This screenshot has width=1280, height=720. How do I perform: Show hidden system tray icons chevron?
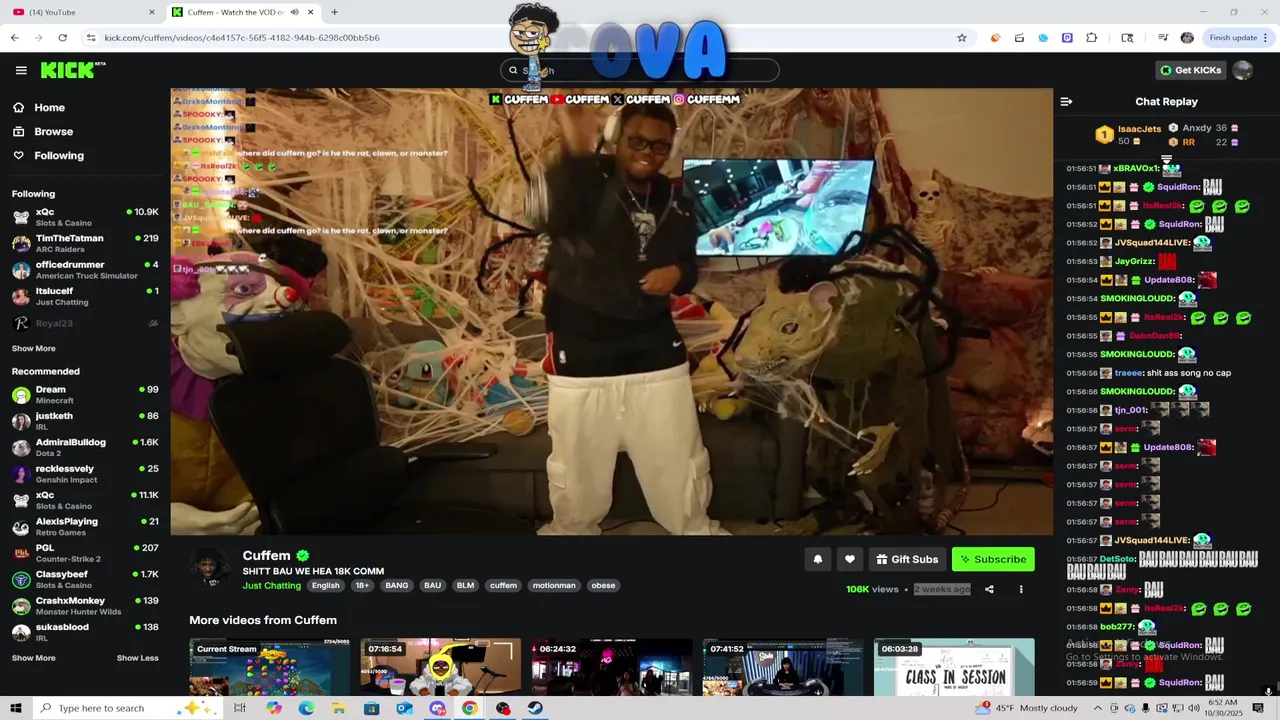click(x=1098, y=708)
